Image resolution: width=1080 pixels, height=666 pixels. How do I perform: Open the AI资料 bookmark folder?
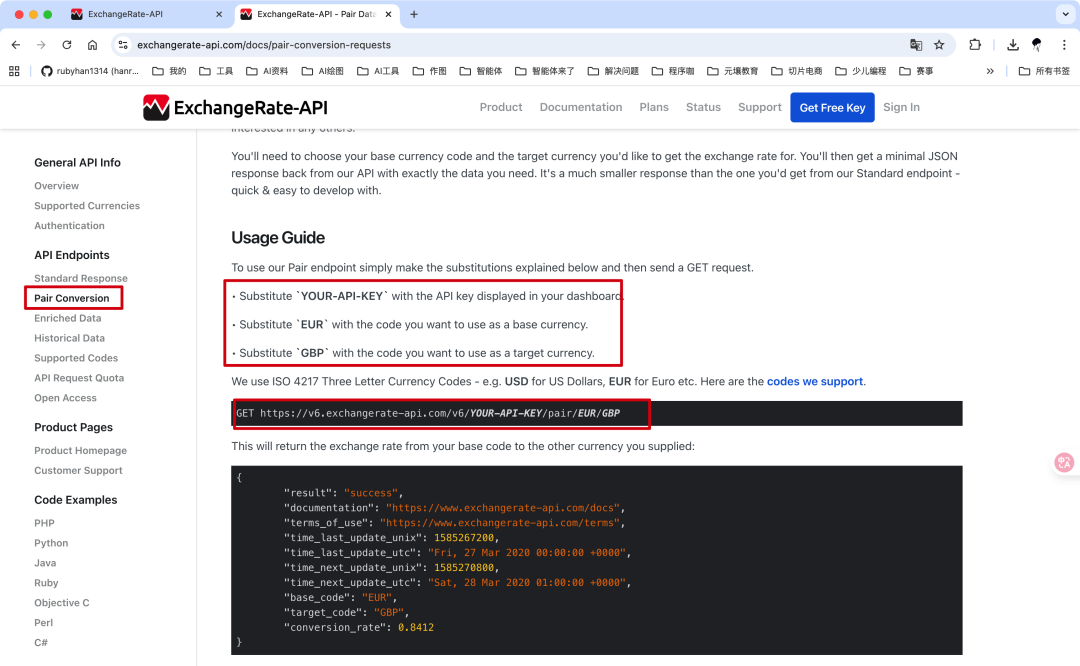267,71
